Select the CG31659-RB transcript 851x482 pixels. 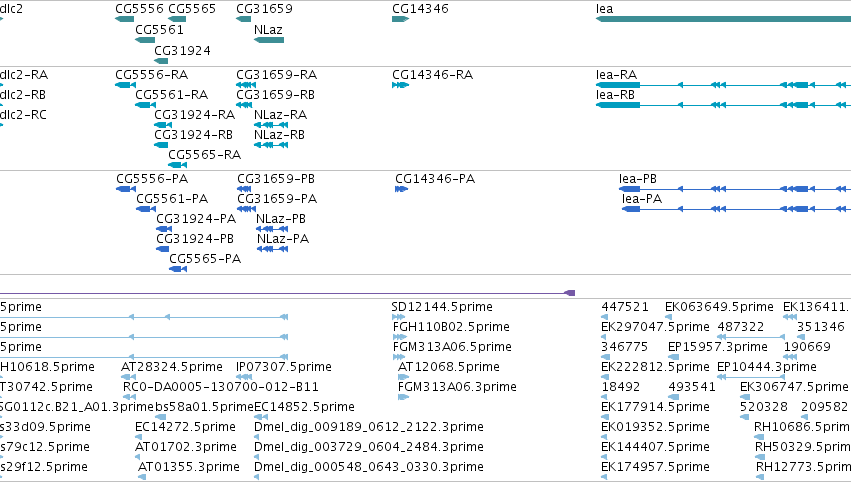tap(244, 105)
